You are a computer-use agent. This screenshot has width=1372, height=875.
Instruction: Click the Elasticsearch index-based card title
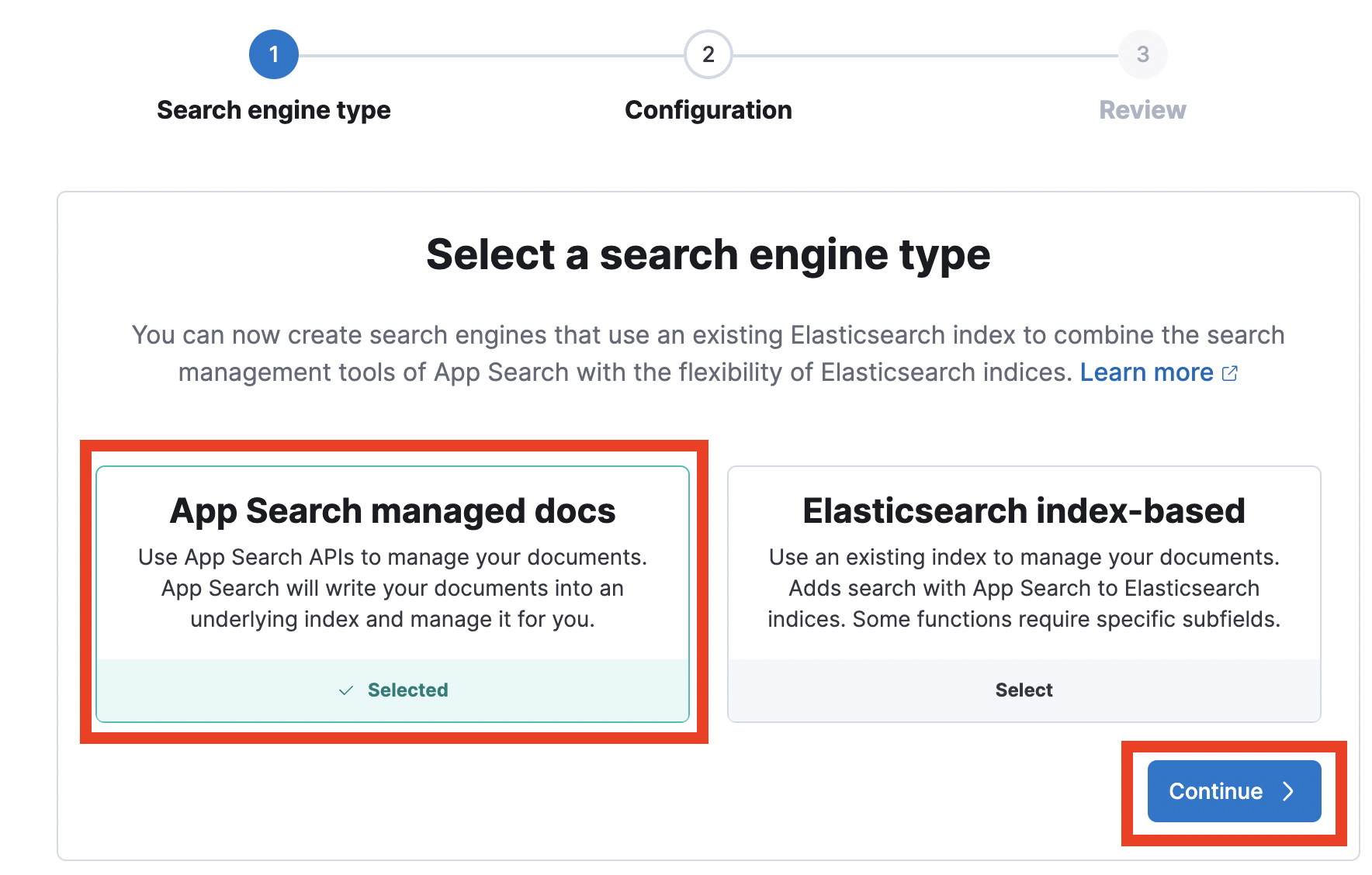(x=1024, y=511)
